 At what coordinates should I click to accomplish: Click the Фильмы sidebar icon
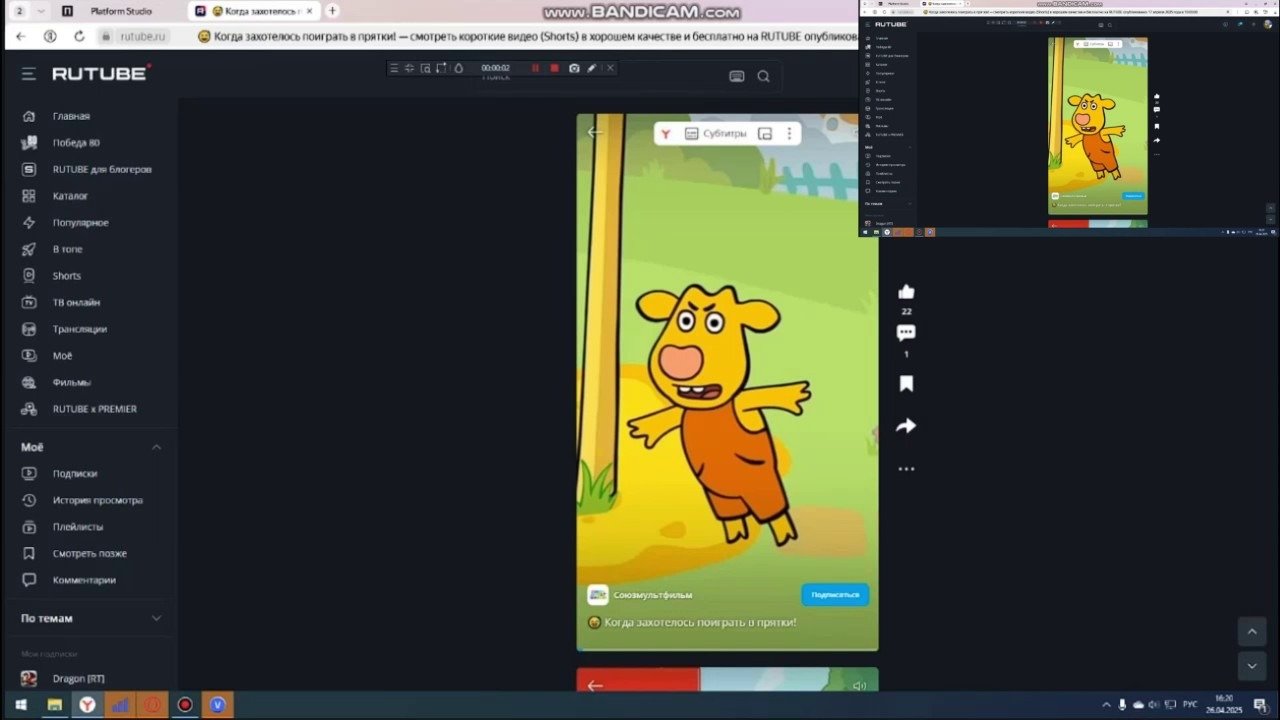[x=29, y=382]
